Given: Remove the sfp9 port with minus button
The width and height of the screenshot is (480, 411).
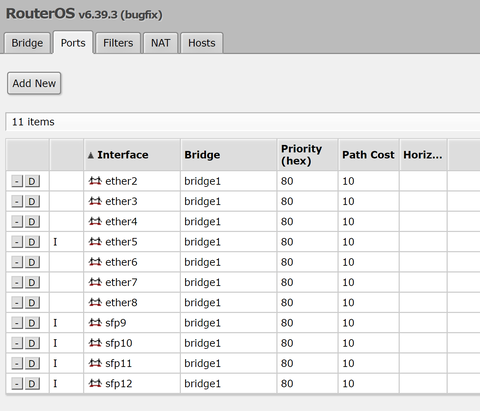Looking at the screenshot, I should point(17,323).
